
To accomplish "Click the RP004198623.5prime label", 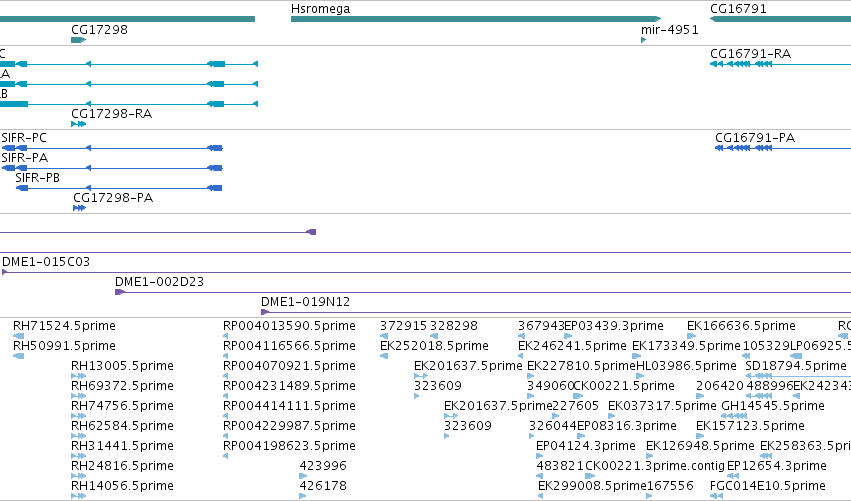I will click(289, 446).
